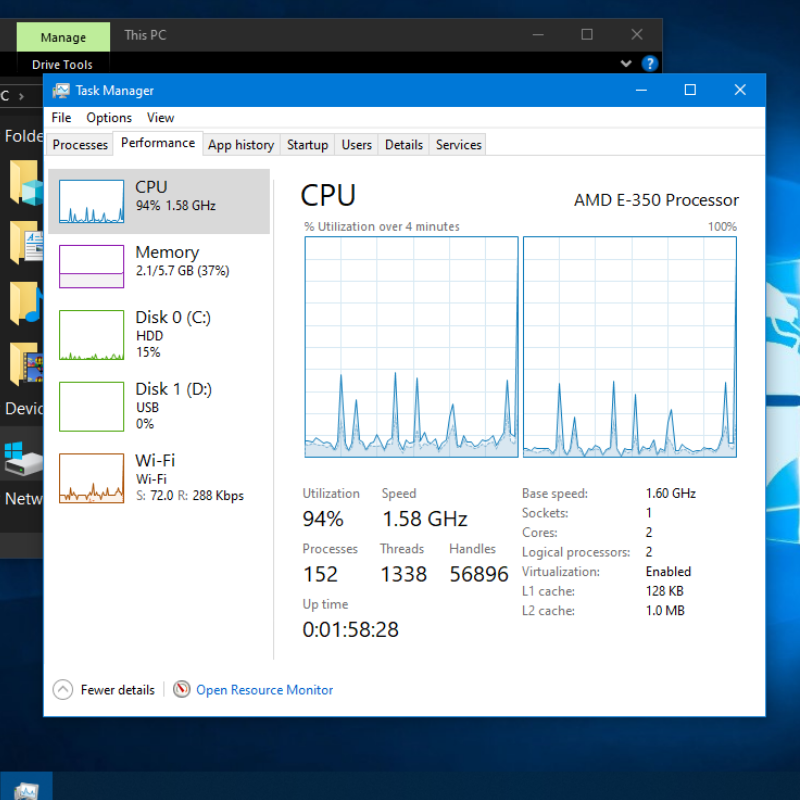Switch to the App history tab
800x800 pixels.
(x=241, y=145)
